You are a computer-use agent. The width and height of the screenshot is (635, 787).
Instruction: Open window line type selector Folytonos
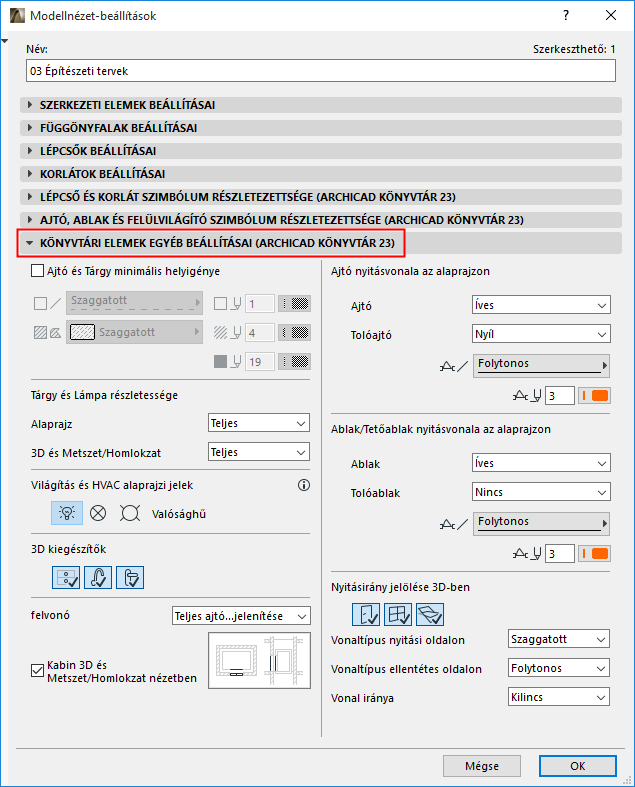pos(541,523)
